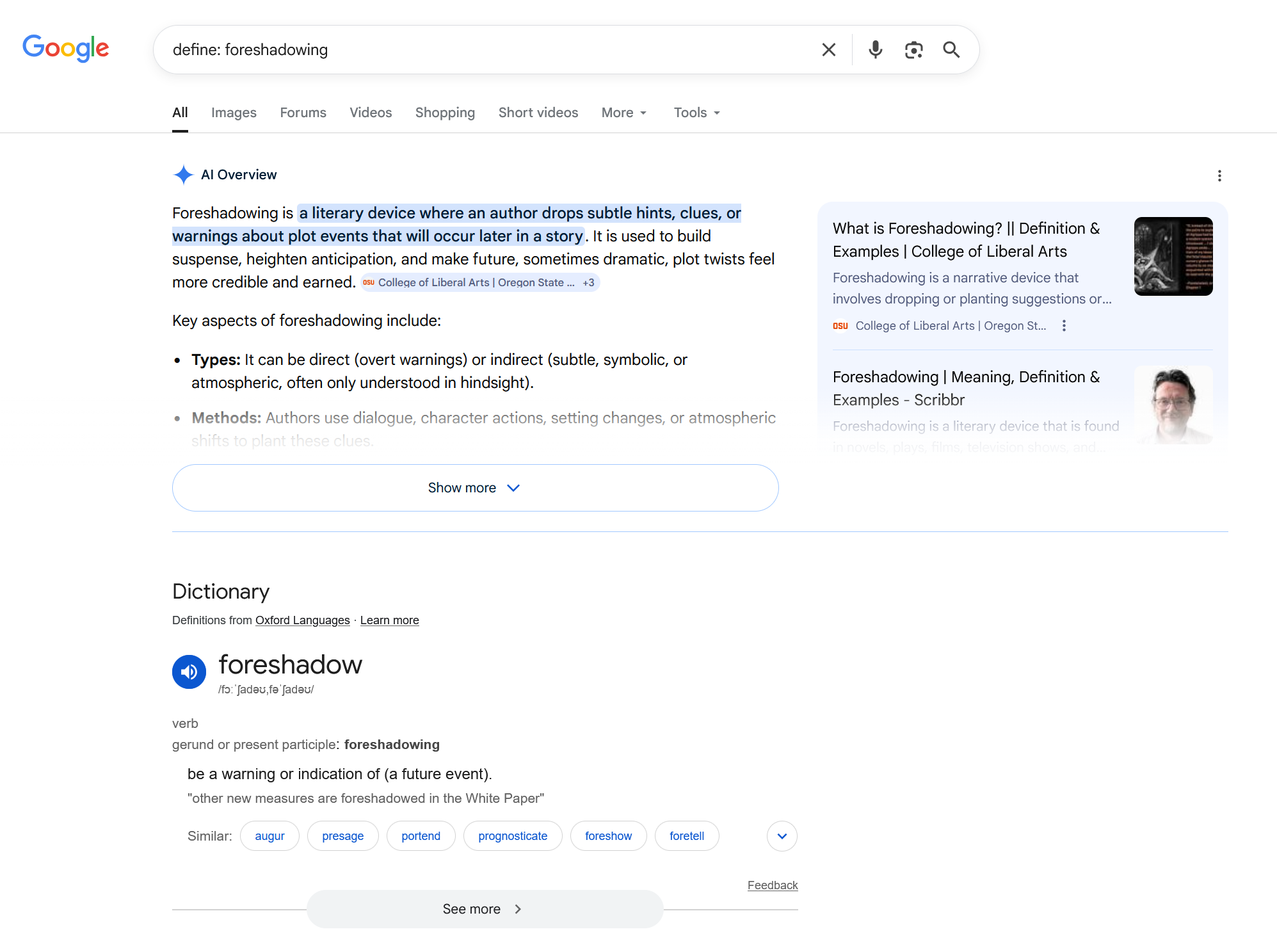
Task: Expand the More search filters dropdown
Action: (624, 113)
